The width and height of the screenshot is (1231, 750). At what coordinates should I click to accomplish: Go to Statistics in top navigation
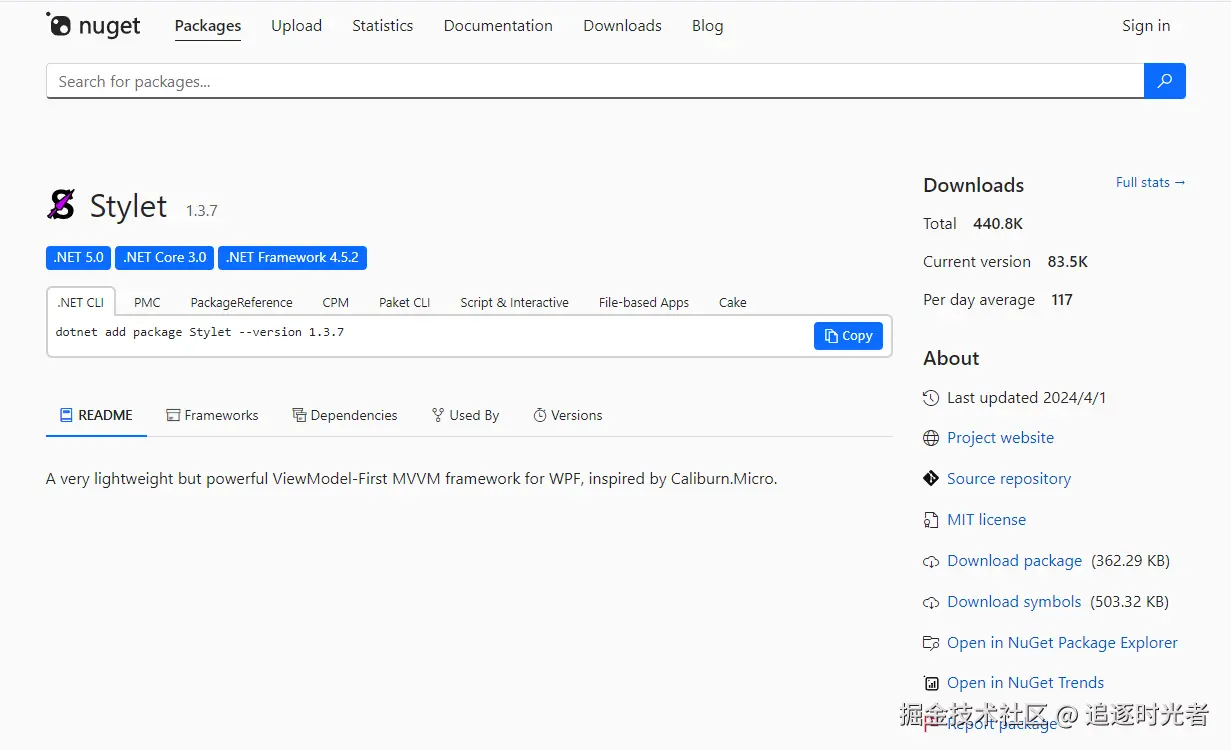[382, 26]
